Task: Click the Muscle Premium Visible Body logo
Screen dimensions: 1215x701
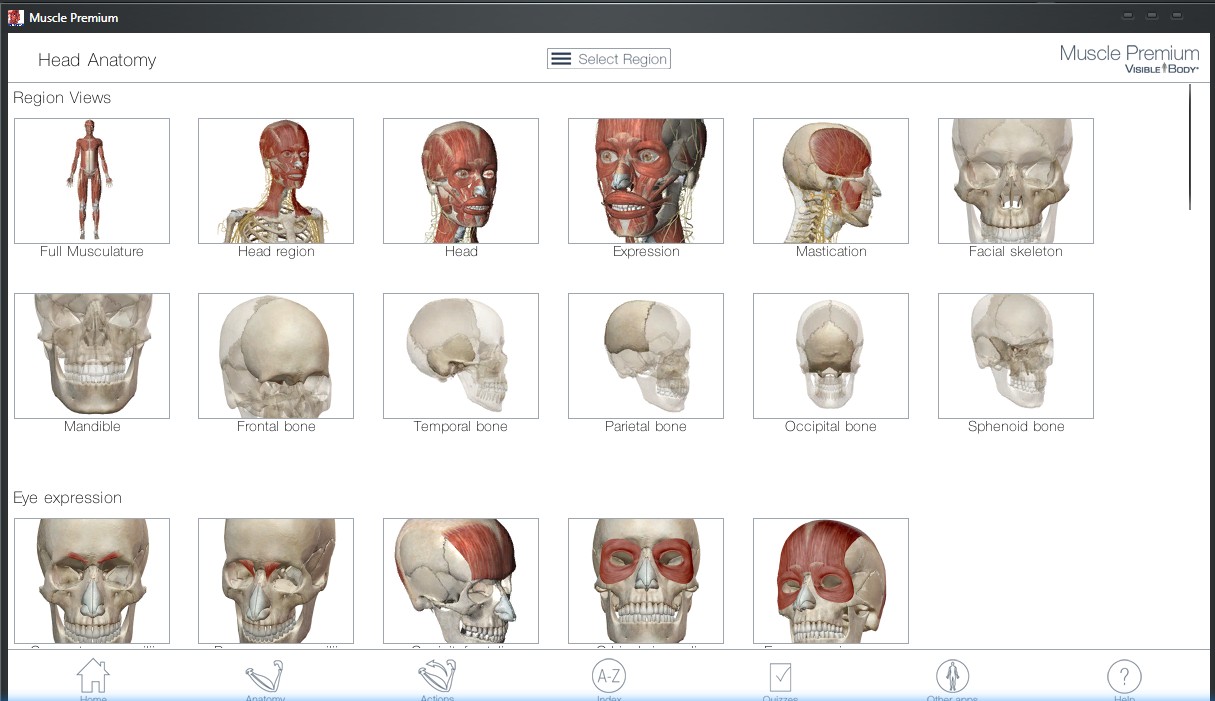Action: pos(1129,59)
